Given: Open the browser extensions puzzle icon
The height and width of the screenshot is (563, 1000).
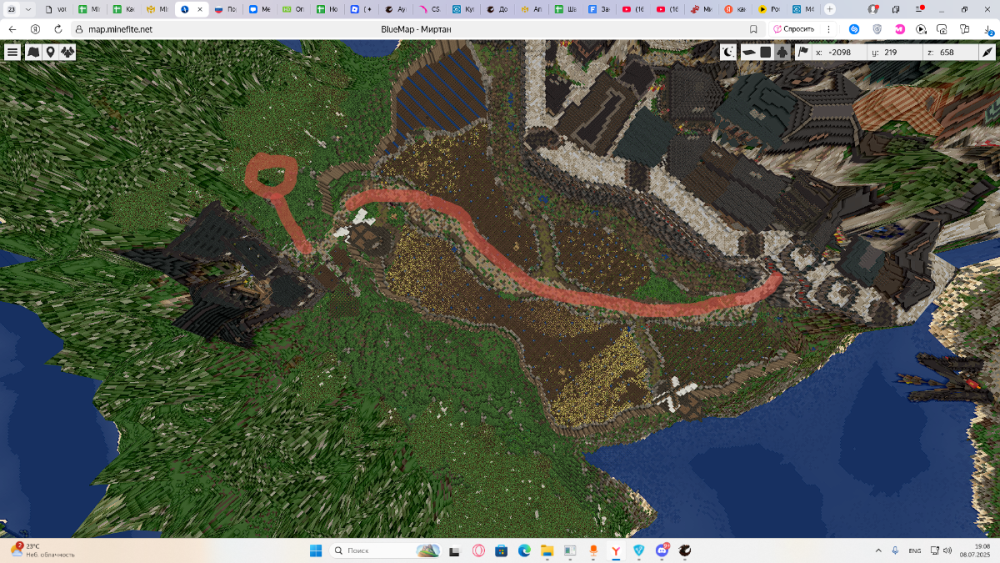Looking at the screenshot, I should click(x=965, y=29).
